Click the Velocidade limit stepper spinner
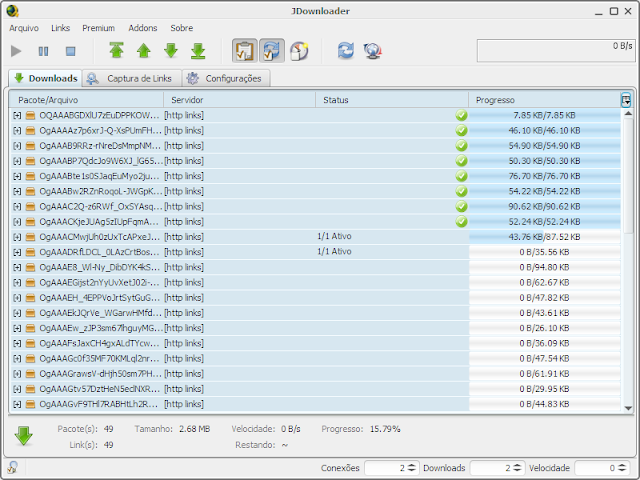 click(622, 468)
